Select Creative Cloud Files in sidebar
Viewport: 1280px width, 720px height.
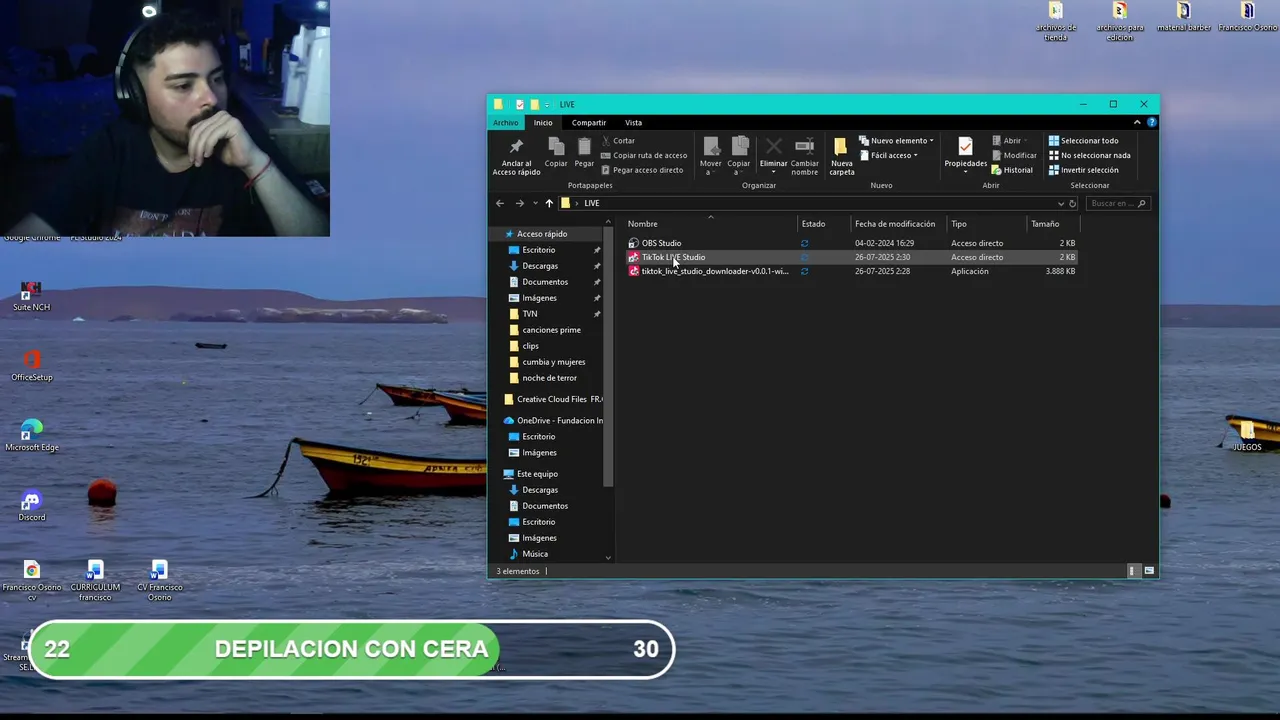click(553, 399)
